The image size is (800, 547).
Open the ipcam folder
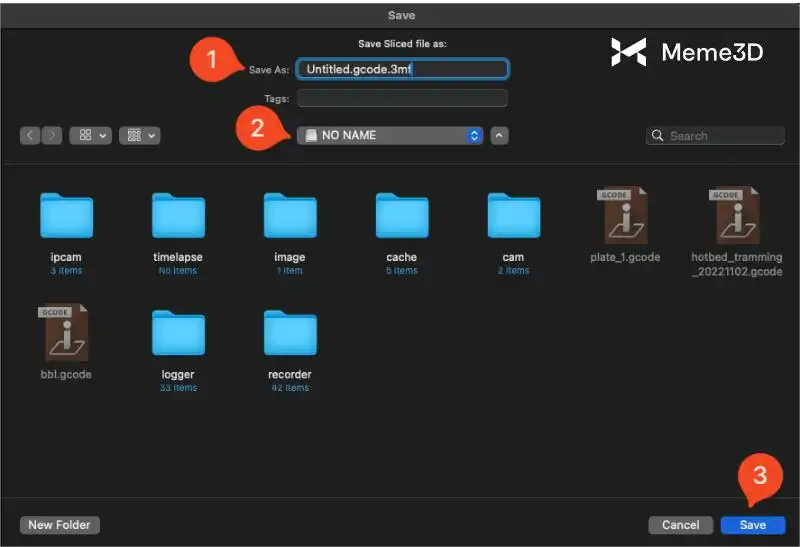tap(66, 215)
